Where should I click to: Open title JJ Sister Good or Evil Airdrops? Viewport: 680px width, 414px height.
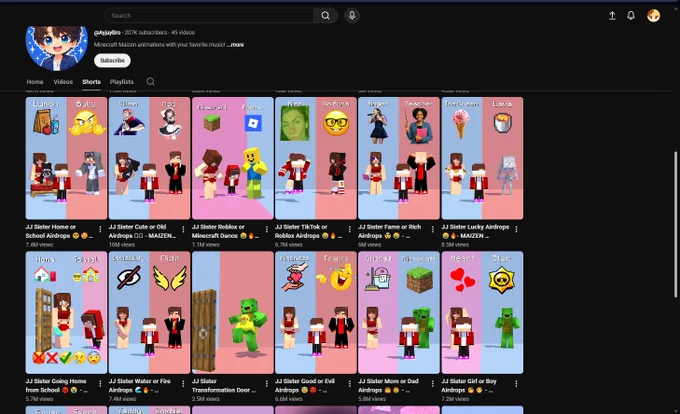point(305,385)
